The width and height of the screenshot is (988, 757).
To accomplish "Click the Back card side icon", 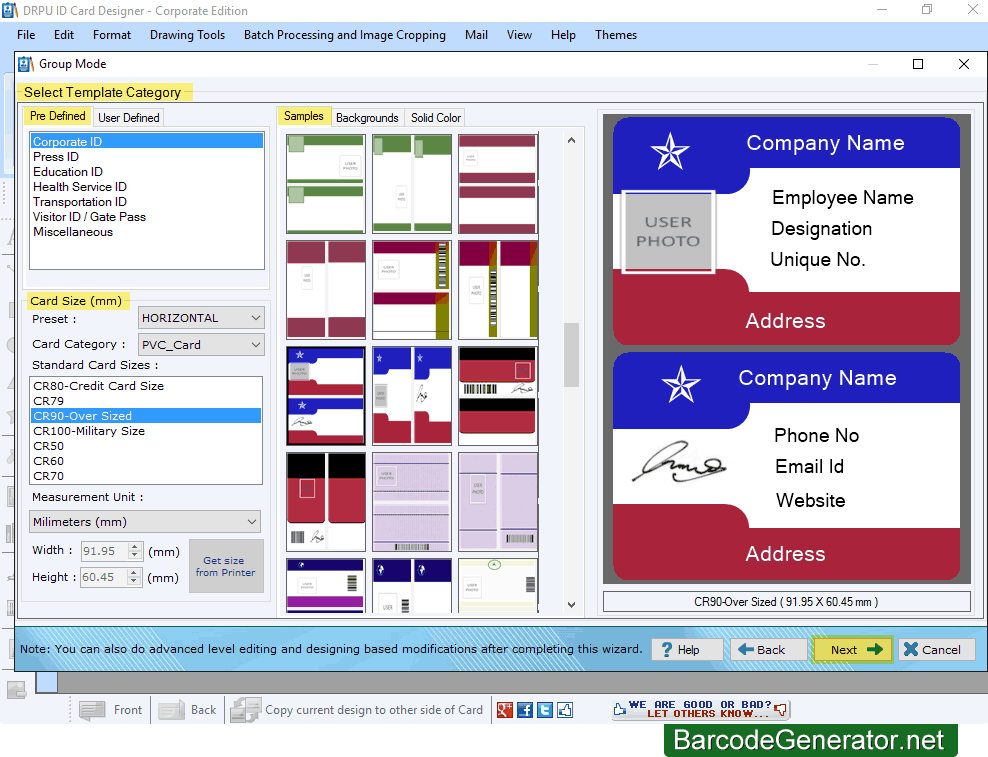I will pyautogui.click(x=171, y=710).
